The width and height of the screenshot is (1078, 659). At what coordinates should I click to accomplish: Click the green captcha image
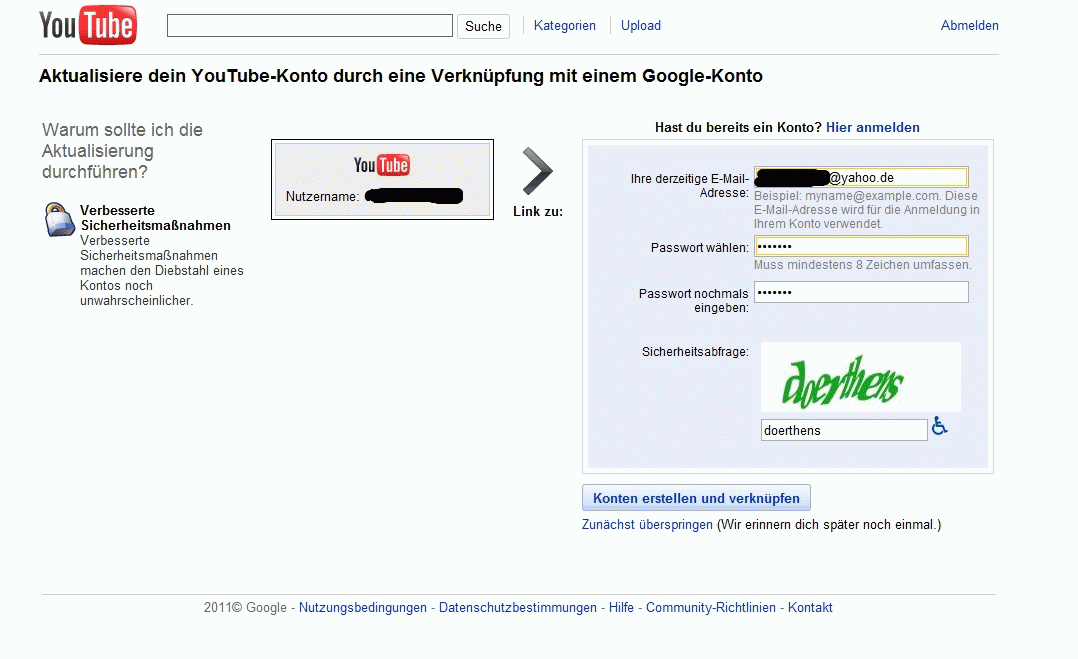pyautogui.click(x=860, y=377)
